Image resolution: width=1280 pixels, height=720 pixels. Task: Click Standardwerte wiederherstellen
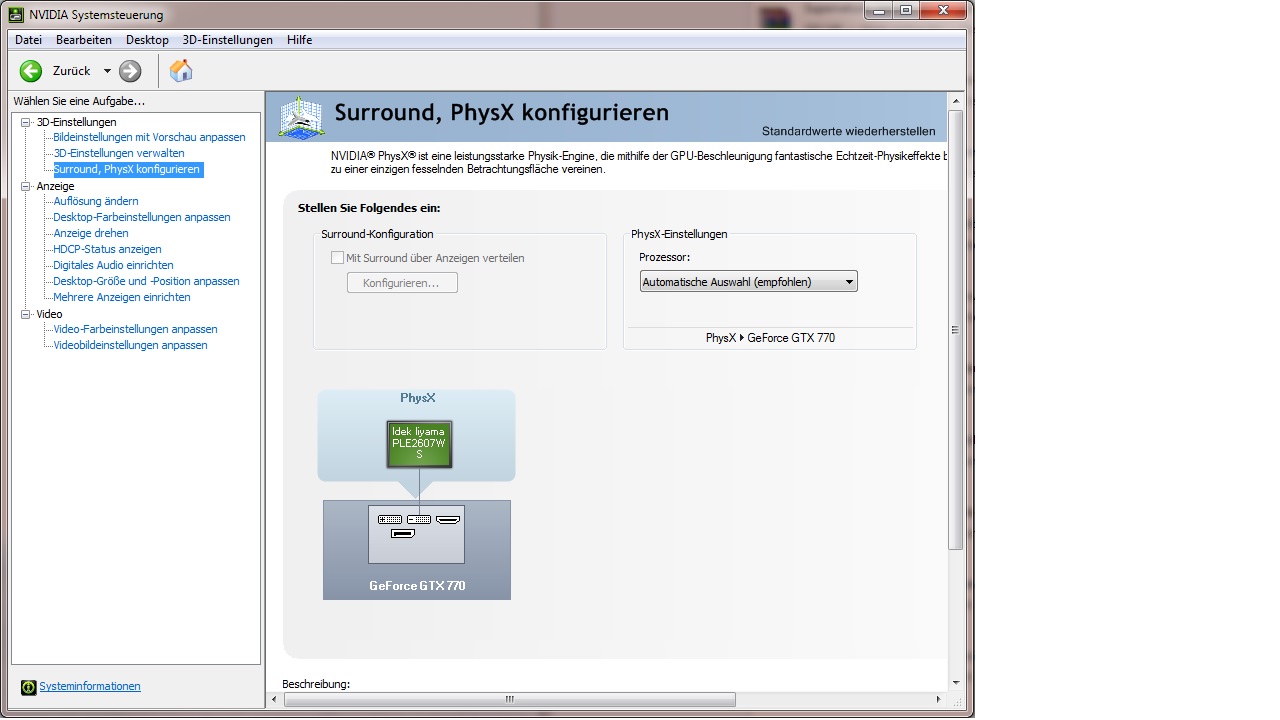tap(849, 131)
